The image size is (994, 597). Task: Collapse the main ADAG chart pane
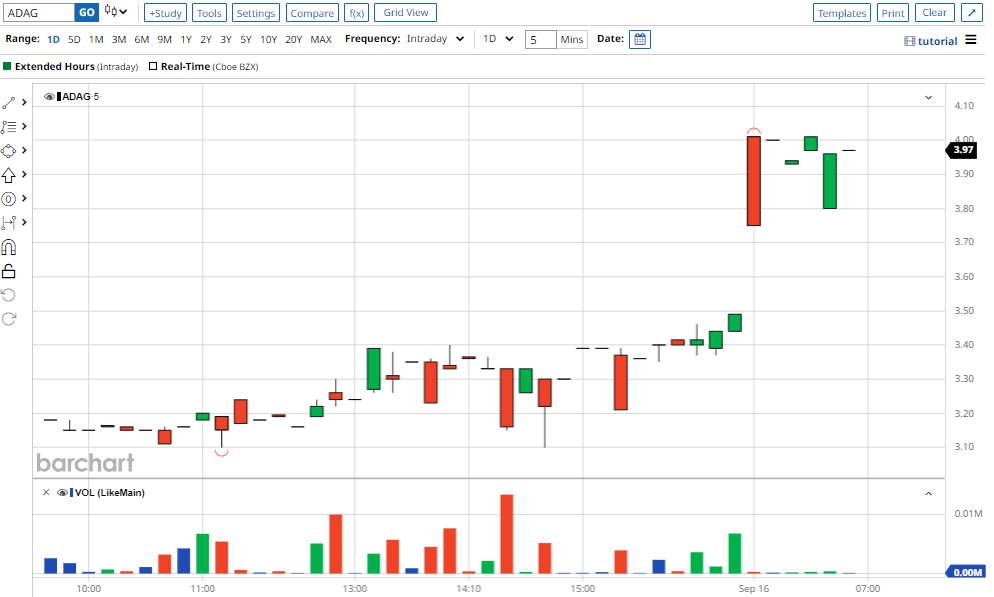pyautogui.click(x=928, y=98)
